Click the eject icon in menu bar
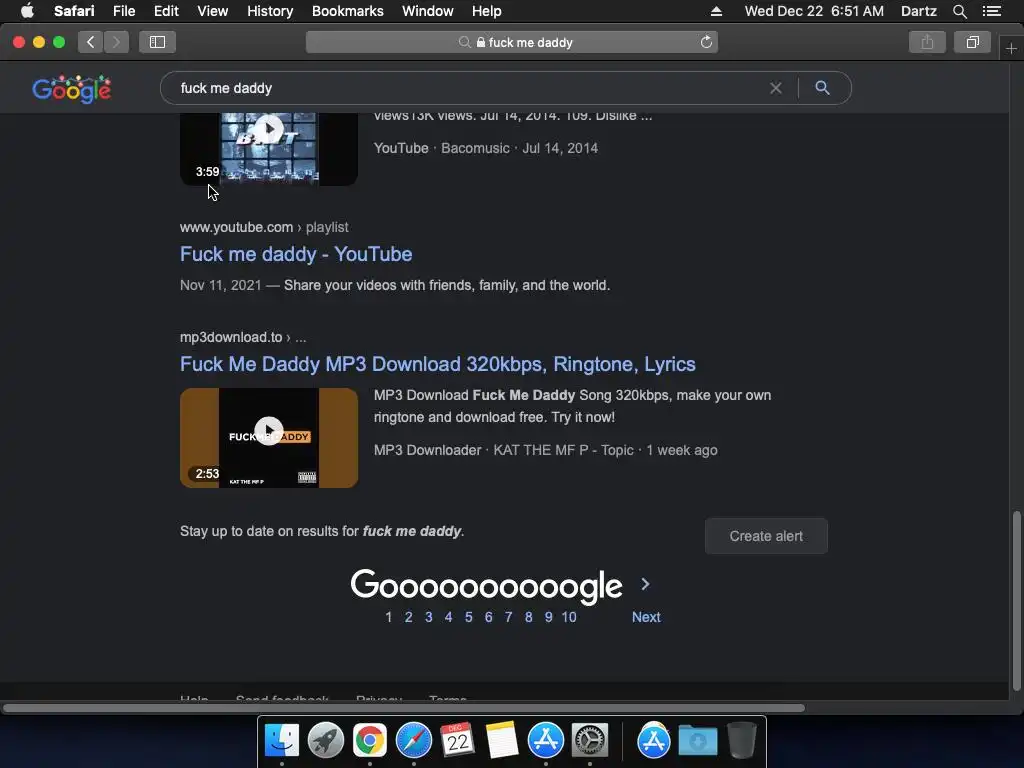 pyautogui.click(x=716, y=11)
